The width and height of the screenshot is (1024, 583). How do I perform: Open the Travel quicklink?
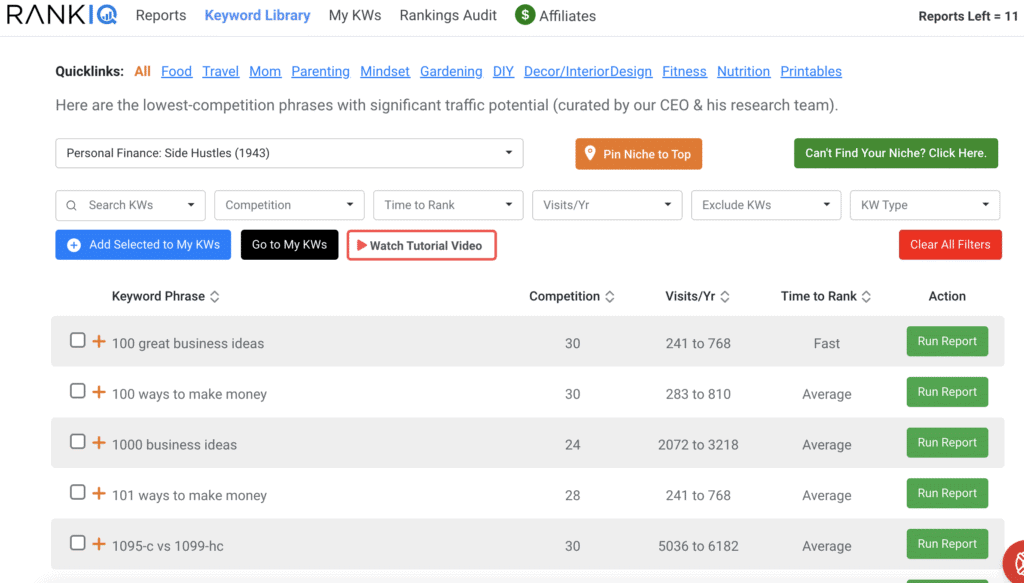[x=220, y=71]
